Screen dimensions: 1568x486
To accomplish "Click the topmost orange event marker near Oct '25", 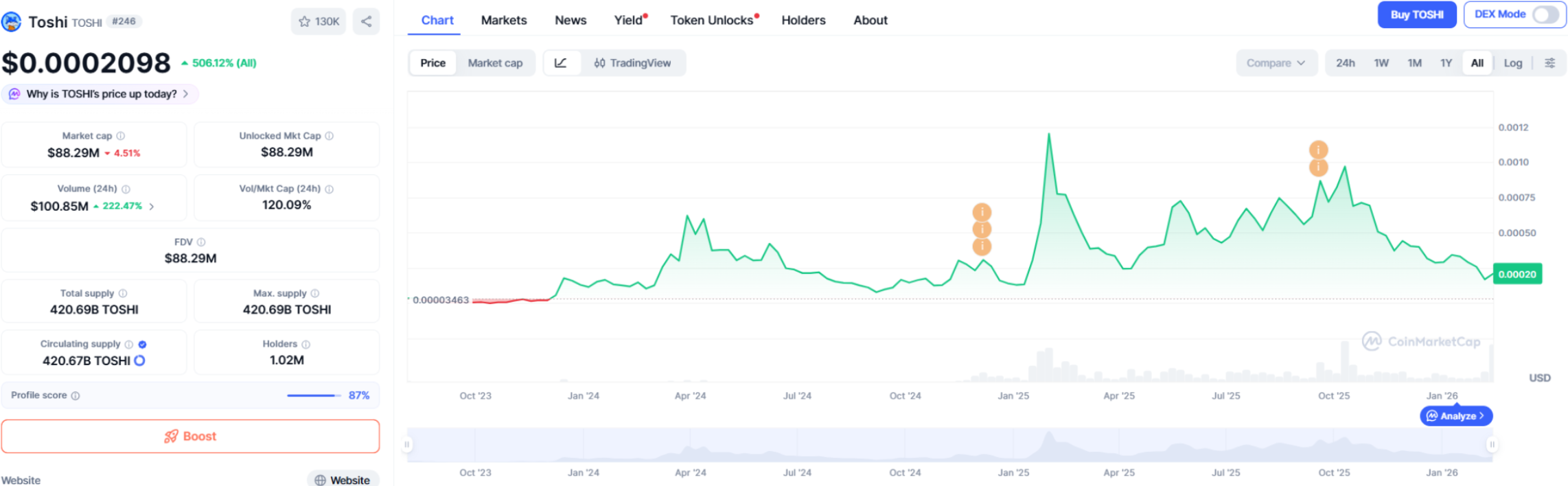I will tap(1318, 150).
